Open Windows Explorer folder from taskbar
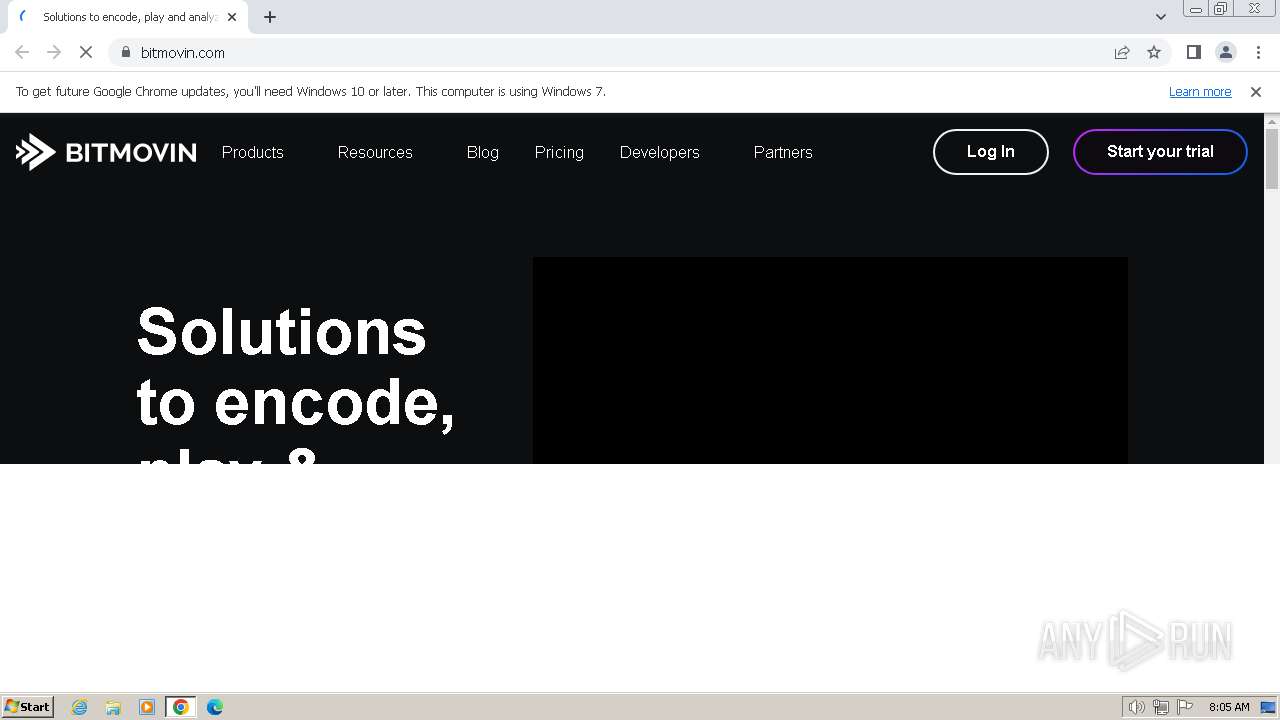Image resolution: width=1280 pixels, height=720 pixels. click(x=113, y=707)
